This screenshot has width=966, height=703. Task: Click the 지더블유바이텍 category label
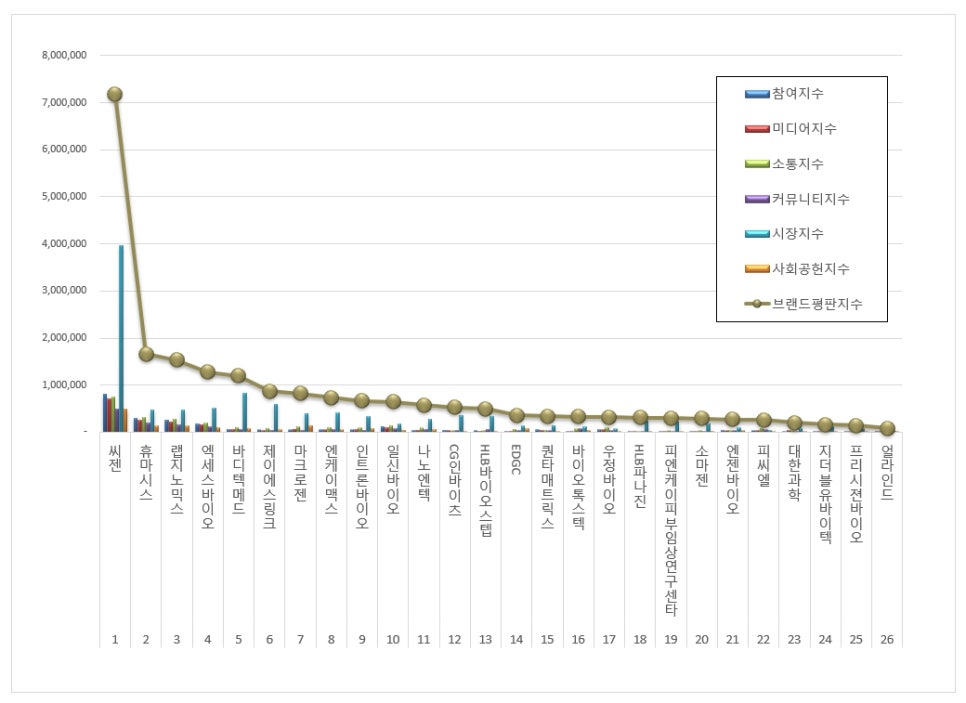click(825, 494)
